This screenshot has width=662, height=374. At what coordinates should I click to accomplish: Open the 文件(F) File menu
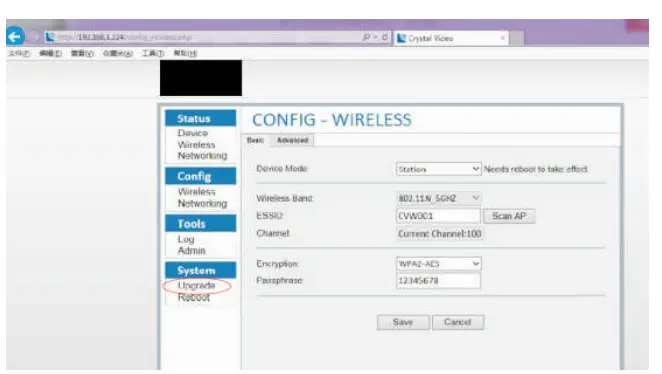(19, 54)
